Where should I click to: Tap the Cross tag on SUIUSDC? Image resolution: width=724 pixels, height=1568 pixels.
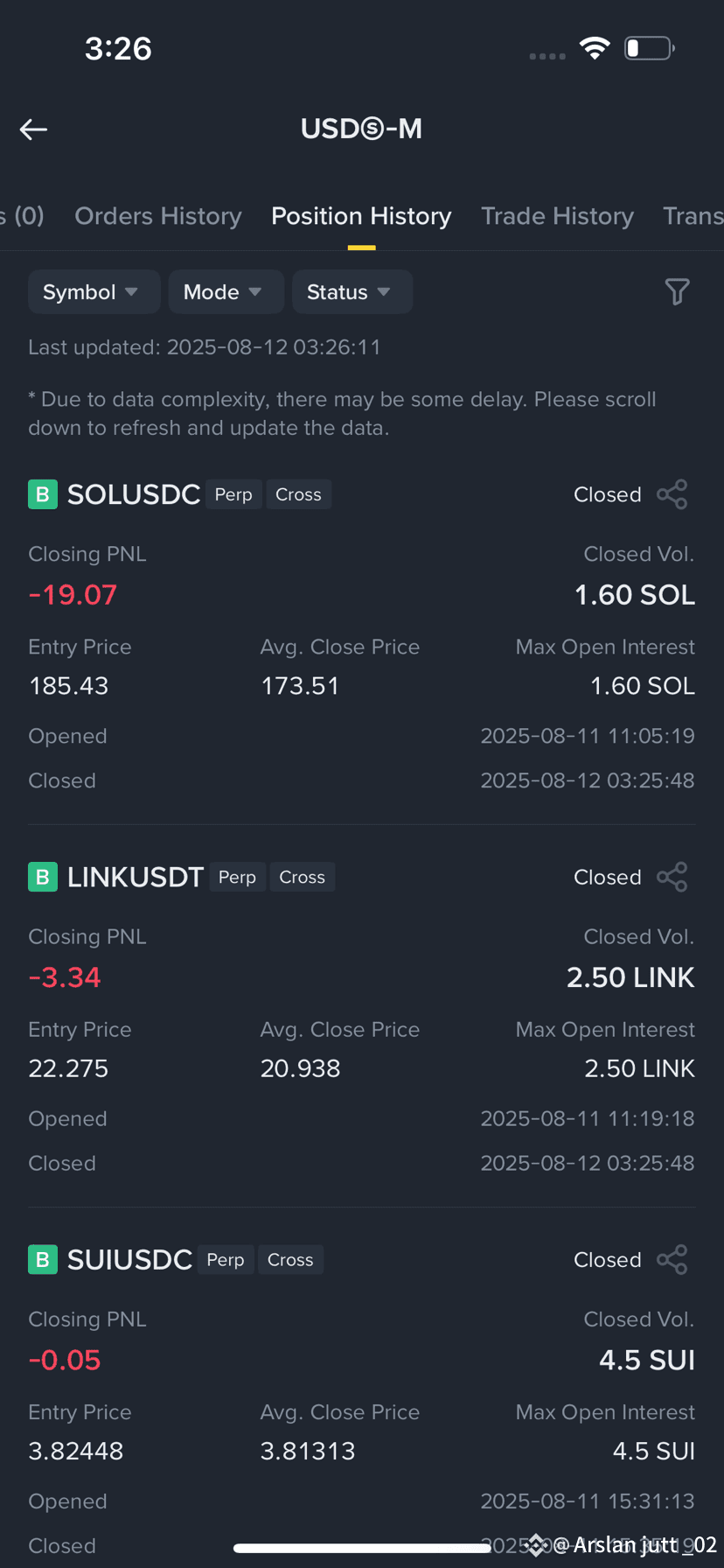tap(290, 1259)
